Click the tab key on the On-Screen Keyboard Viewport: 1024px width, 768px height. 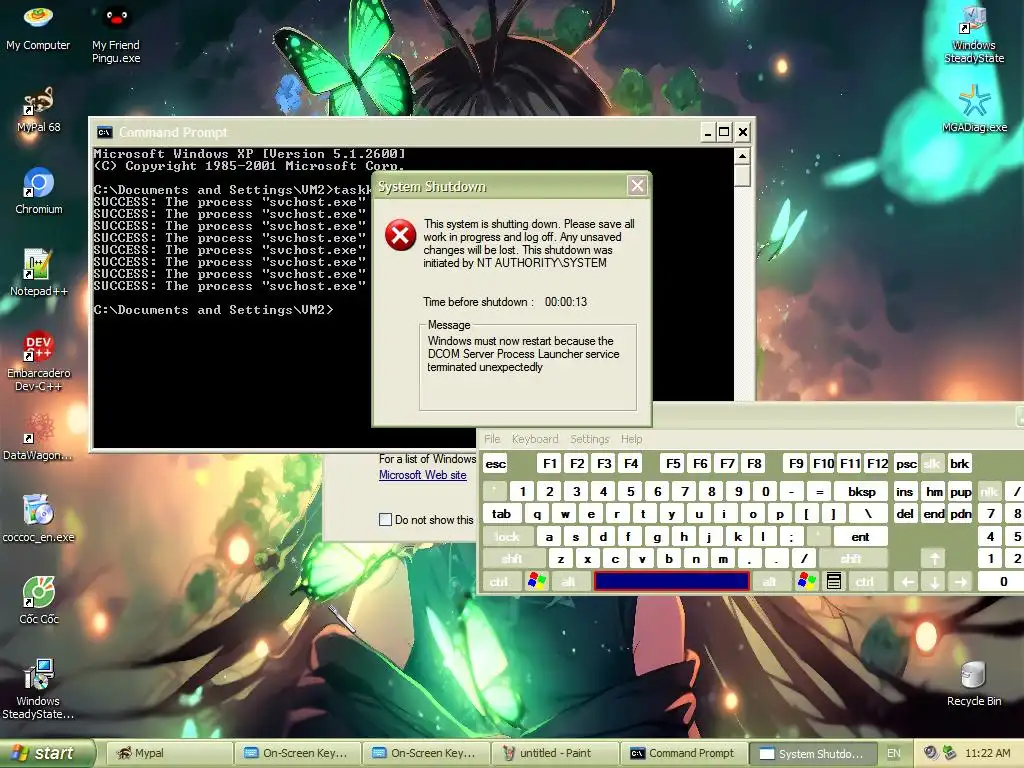pyautogui.click(x=502, y=513)
